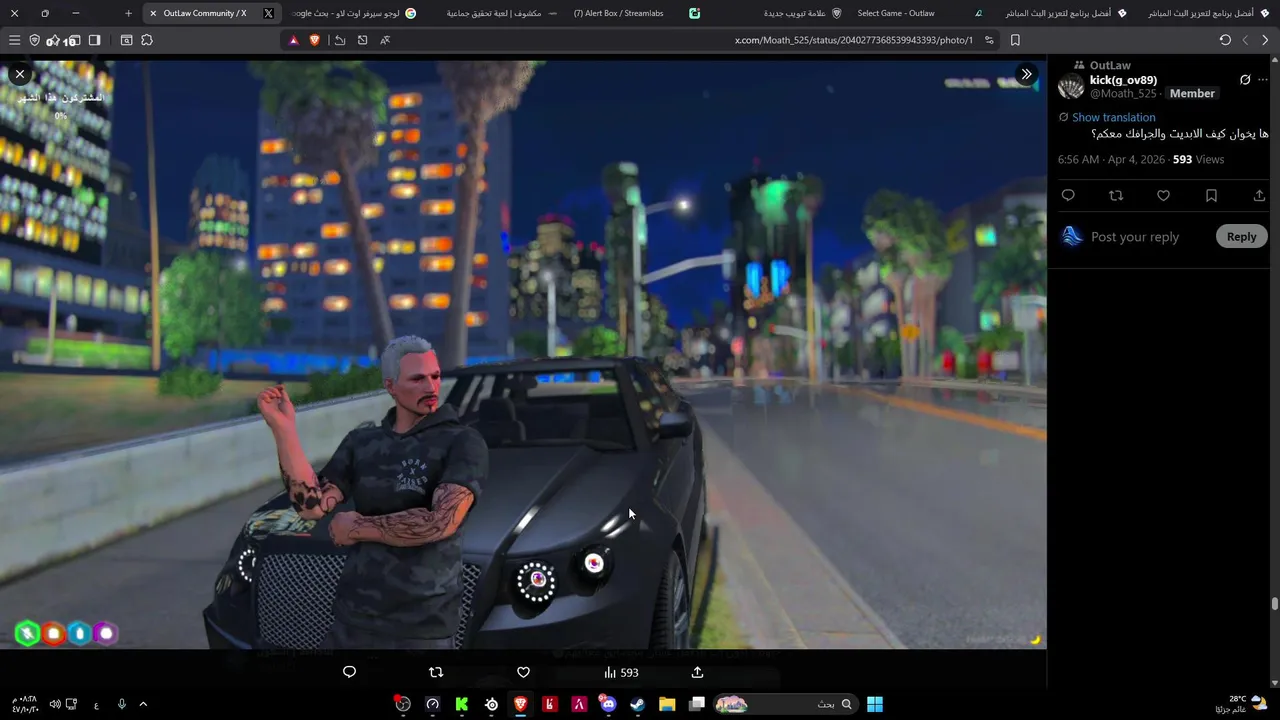Click the reply bubble icon in post sidebar
1280x720 pixels.
tap(1068, 196)
